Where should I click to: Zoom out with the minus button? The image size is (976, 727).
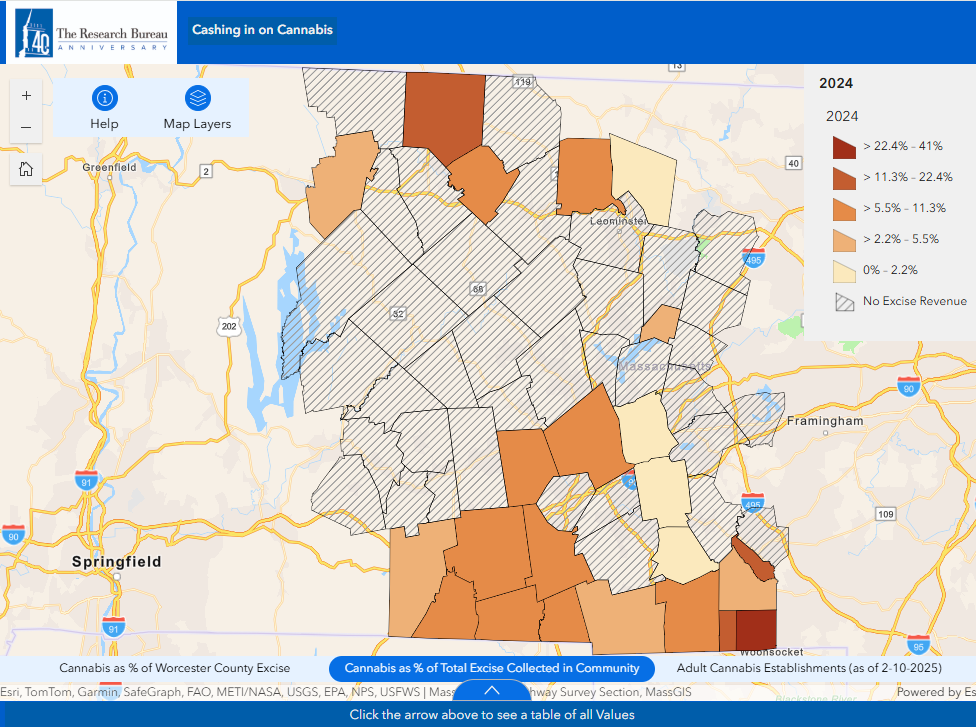tap(26, 128)
